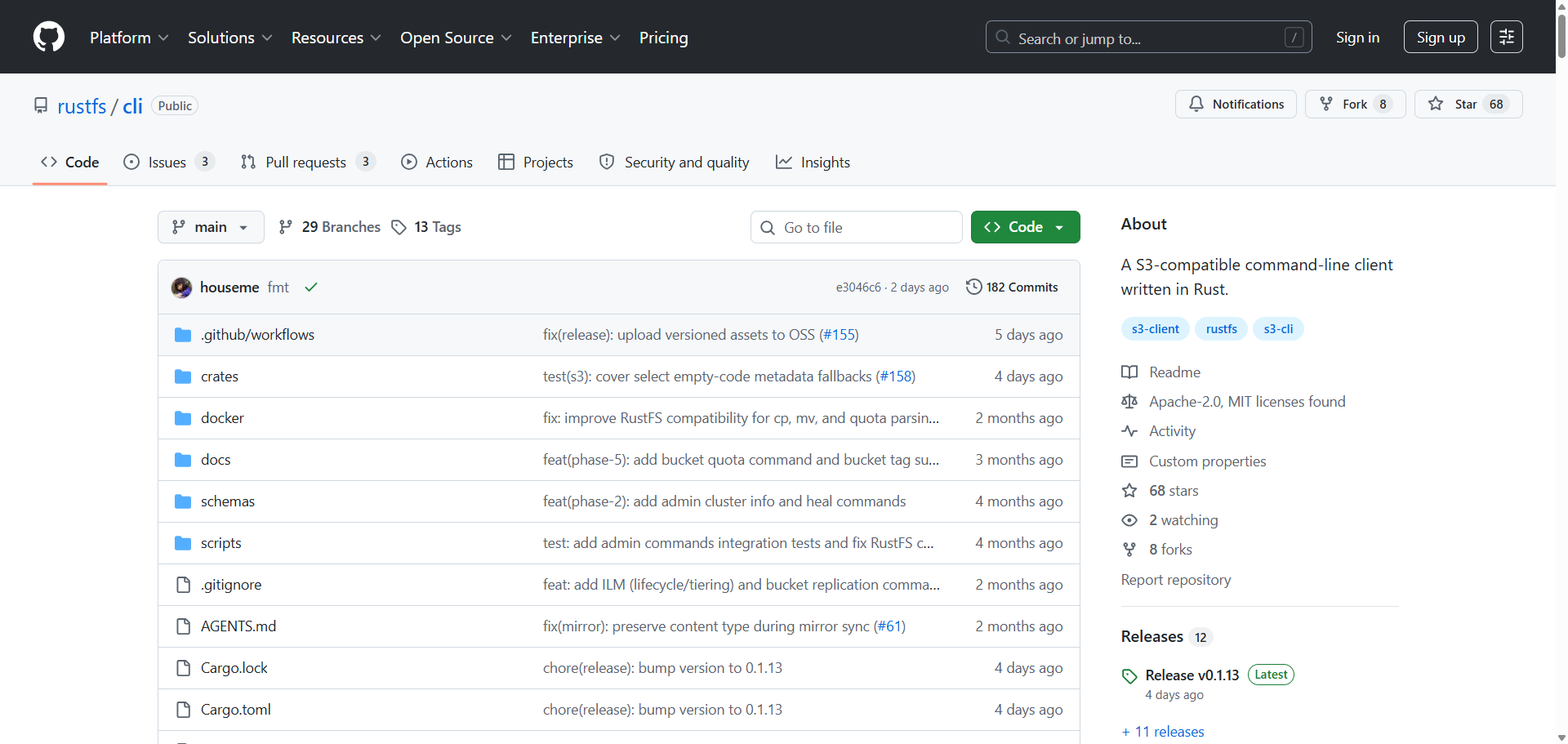Click Report repository link

(1176, 580)
